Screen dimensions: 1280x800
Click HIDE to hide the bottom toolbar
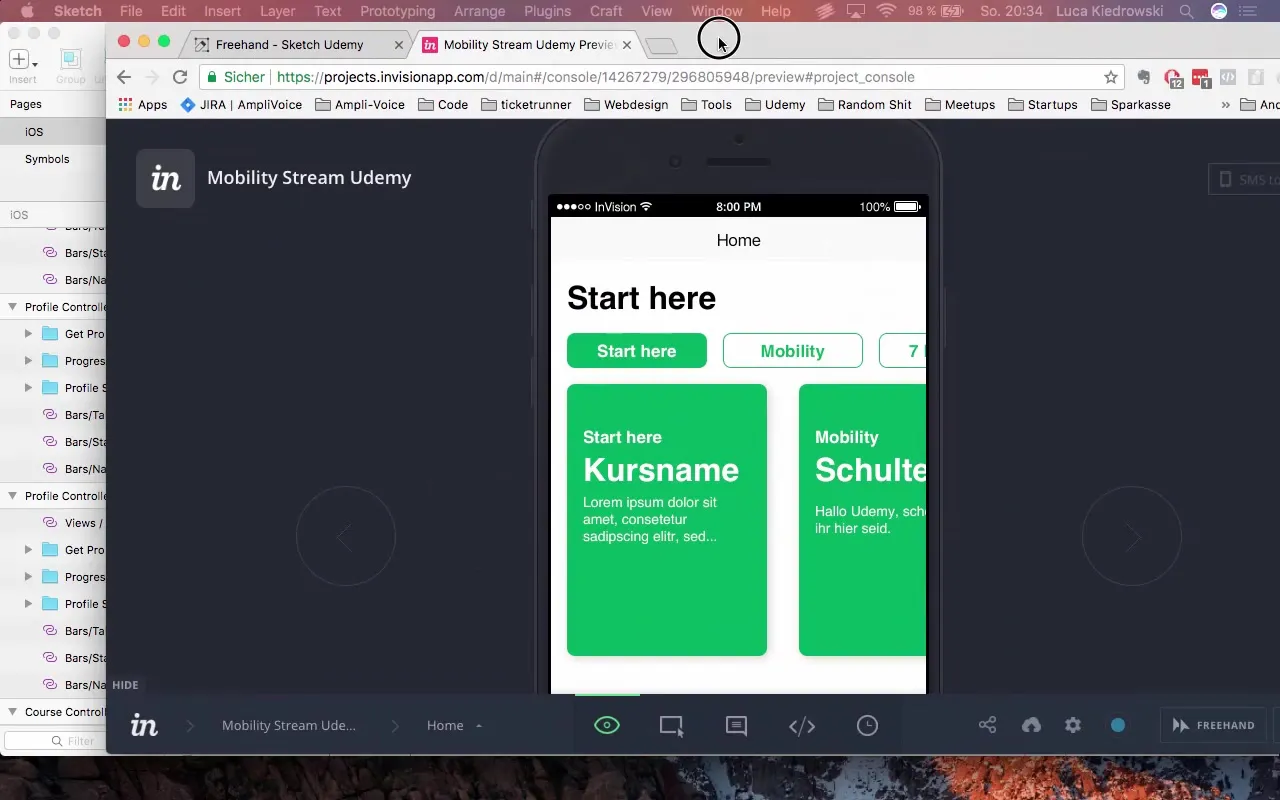click(x=125, y=685)
